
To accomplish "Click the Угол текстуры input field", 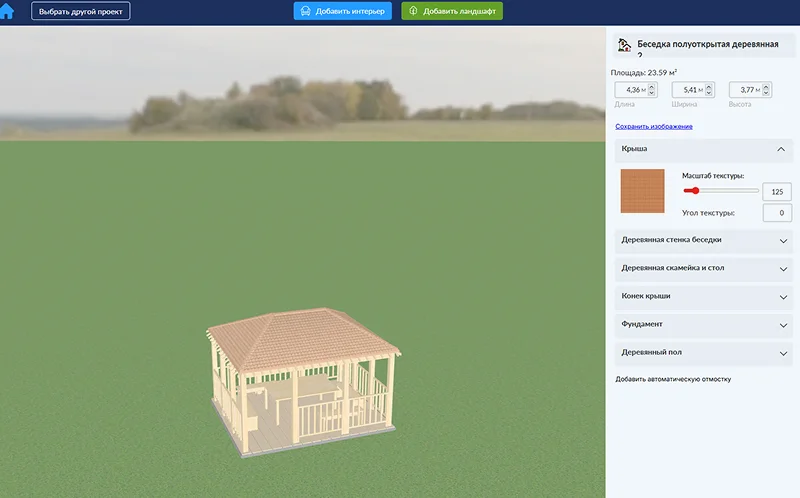I will [776, 213].
